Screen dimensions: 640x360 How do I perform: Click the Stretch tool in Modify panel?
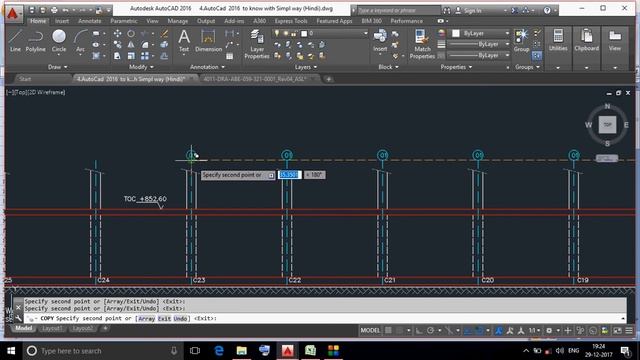point(117,56)
